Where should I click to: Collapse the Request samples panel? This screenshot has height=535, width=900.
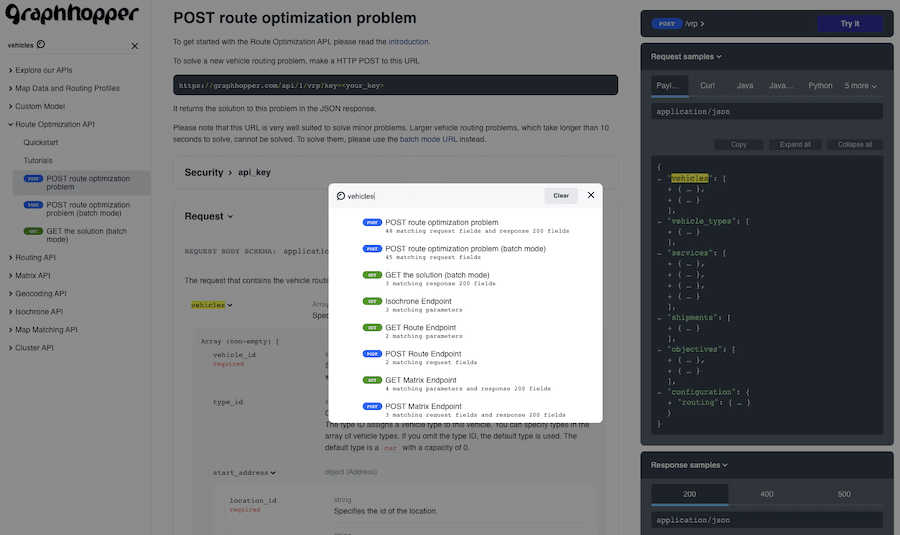point(686,57)
